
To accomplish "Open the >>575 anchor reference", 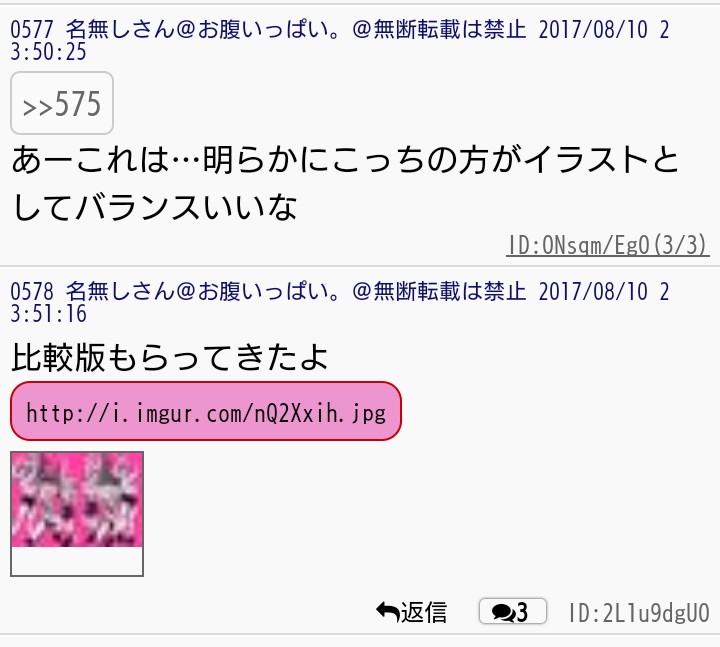I will (62, 103).
